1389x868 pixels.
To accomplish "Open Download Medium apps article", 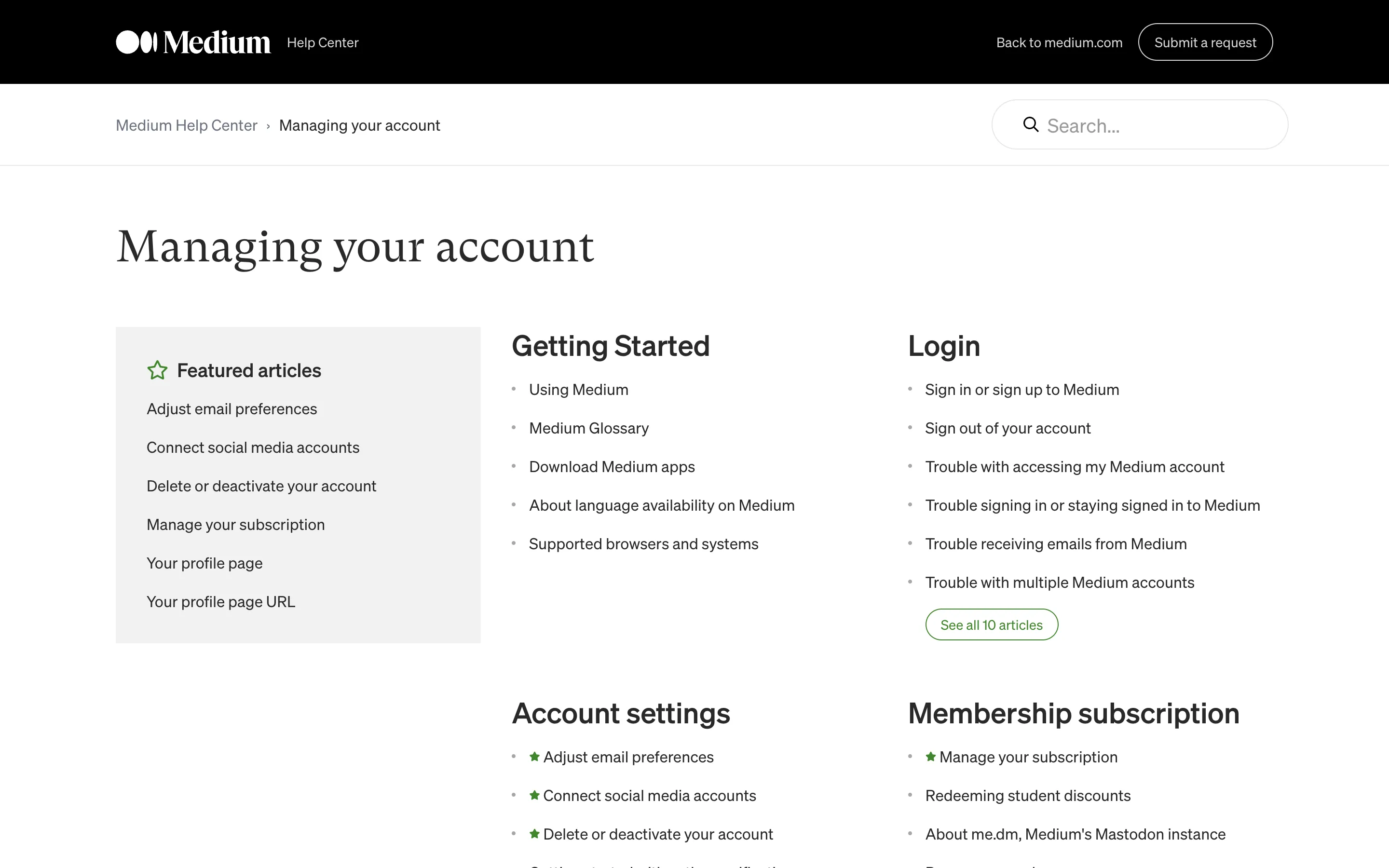I will 611,467.
